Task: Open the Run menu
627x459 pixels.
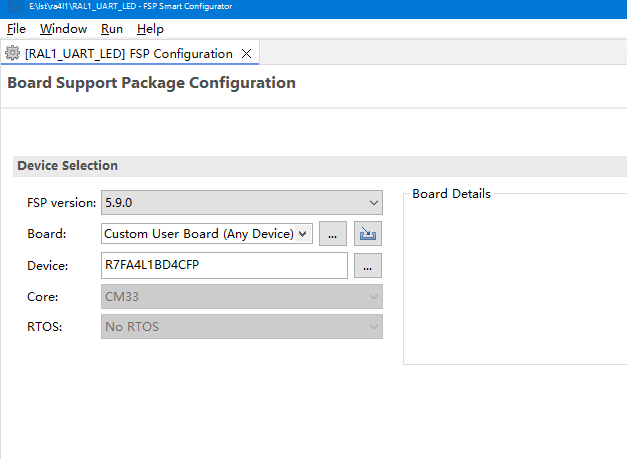Action: (x=112, y=29)
